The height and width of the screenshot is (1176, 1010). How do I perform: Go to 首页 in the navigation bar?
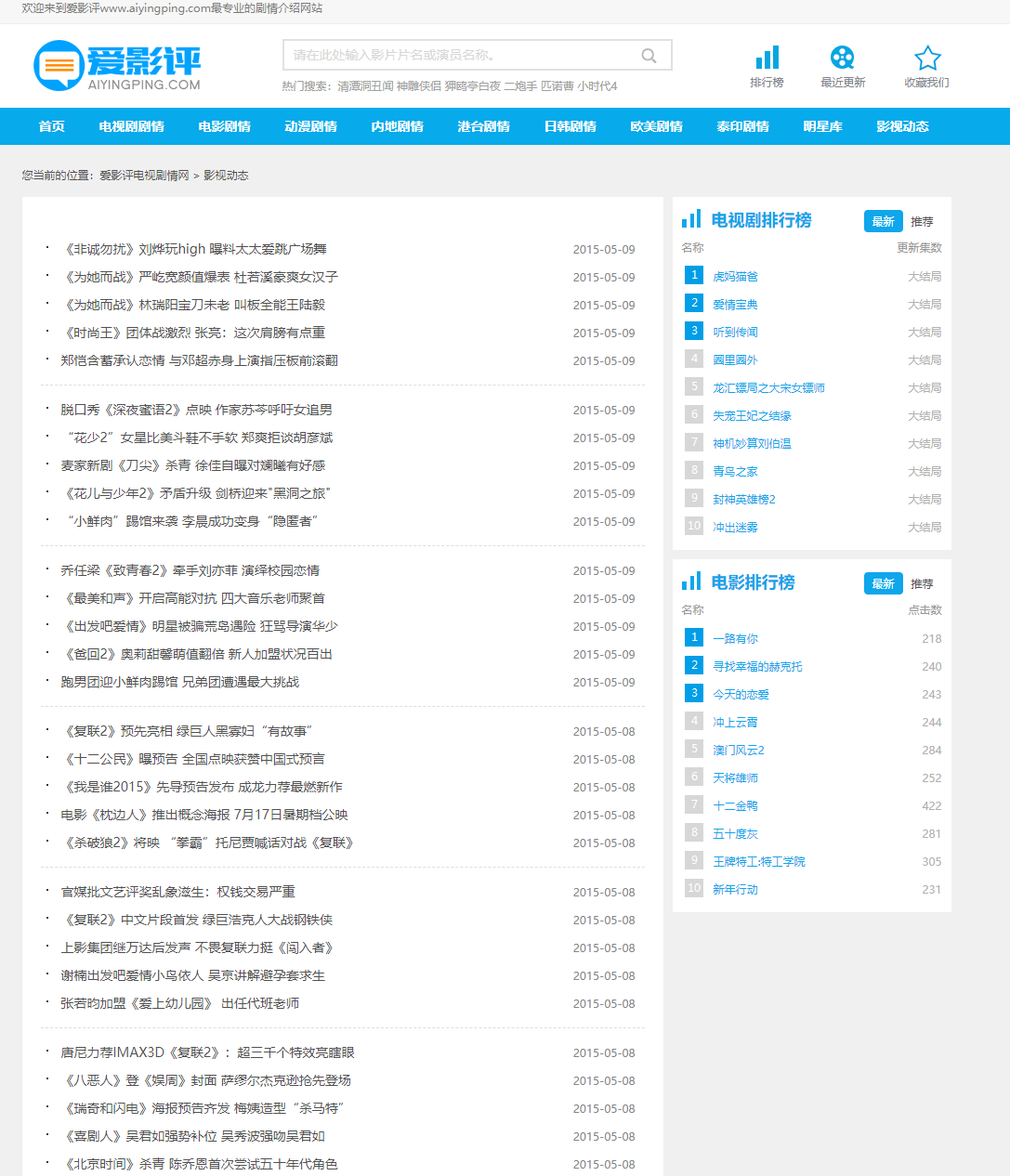(52, 126)
